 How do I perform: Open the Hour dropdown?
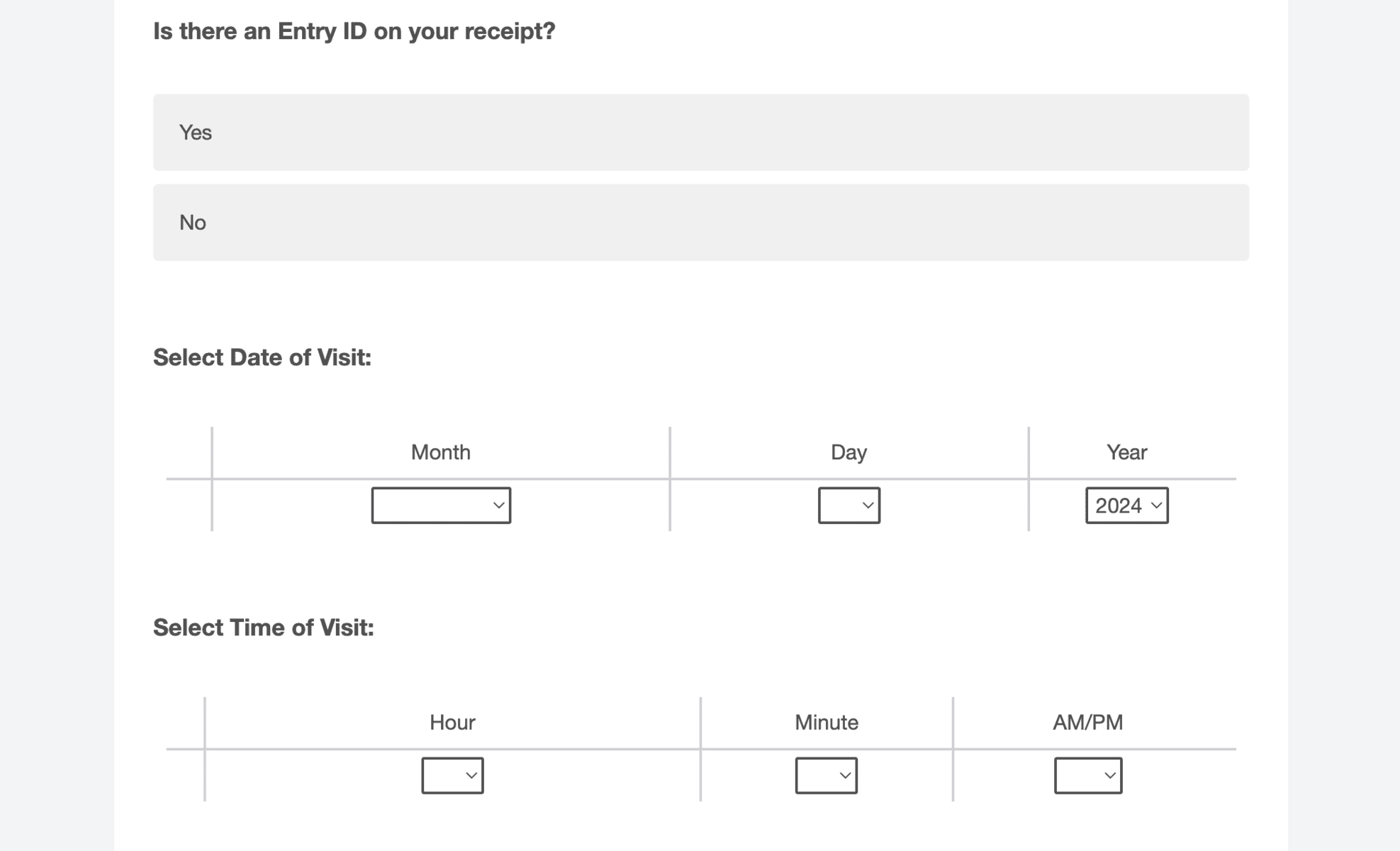452,776
